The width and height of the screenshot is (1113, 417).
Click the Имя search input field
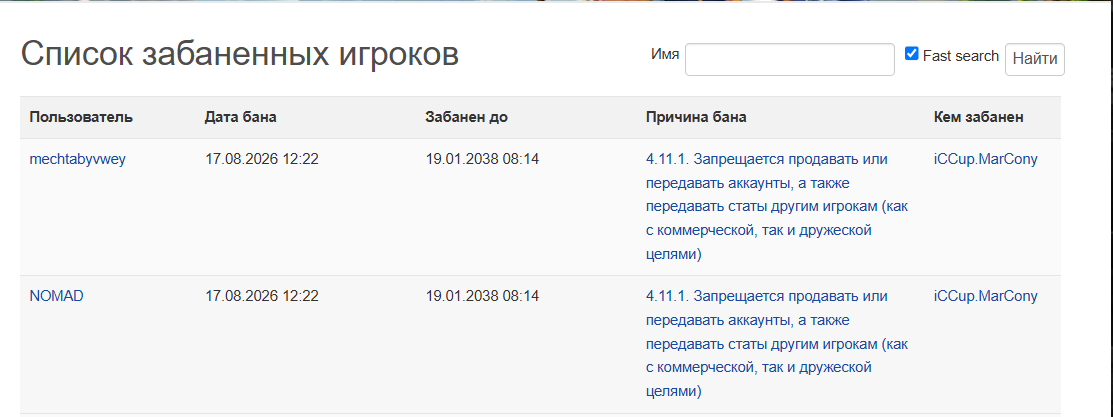coord(789,60)
